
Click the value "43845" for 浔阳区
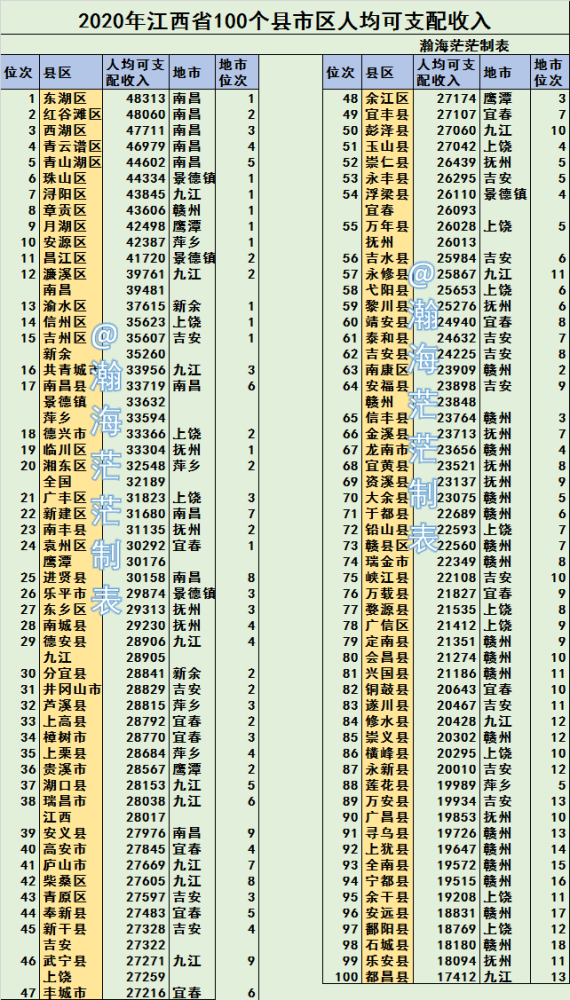click(x=146, y=195)
